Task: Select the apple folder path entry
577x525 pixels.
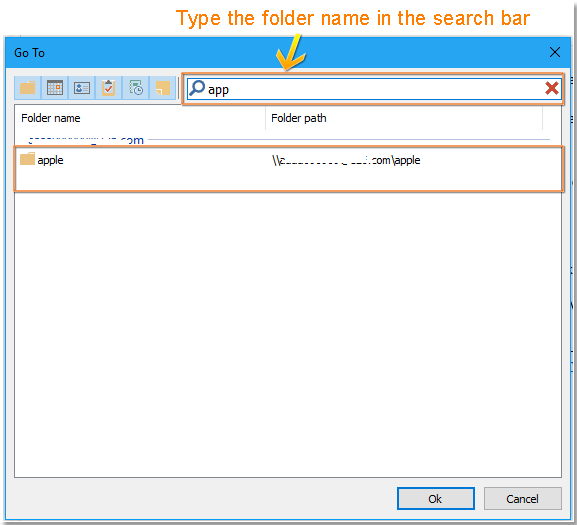Action: (x=346, y=160)
